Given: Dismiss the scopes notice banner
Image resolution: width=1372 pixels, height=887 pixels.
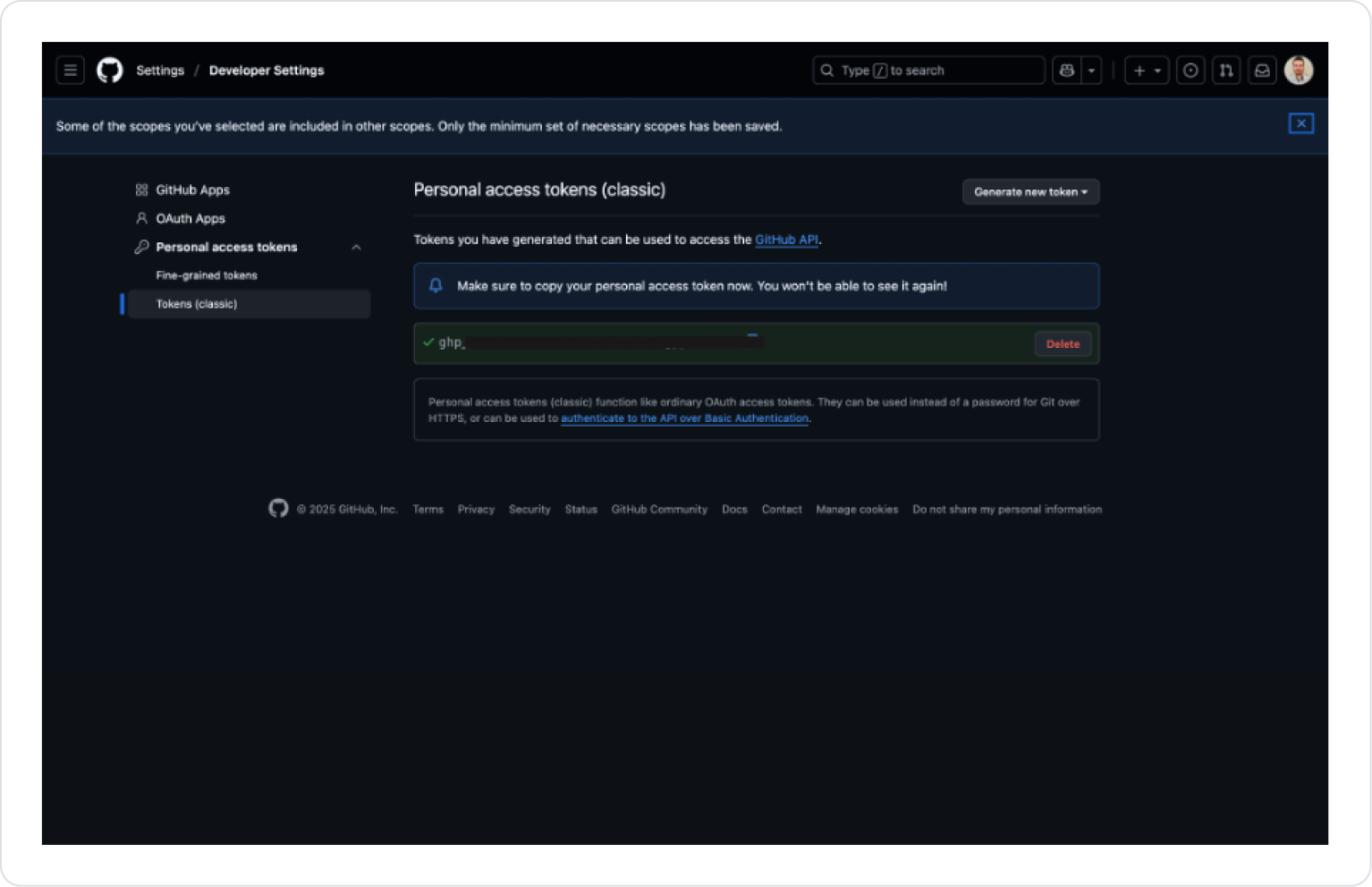Looking at the screenshot, I should pos(1300,123).
